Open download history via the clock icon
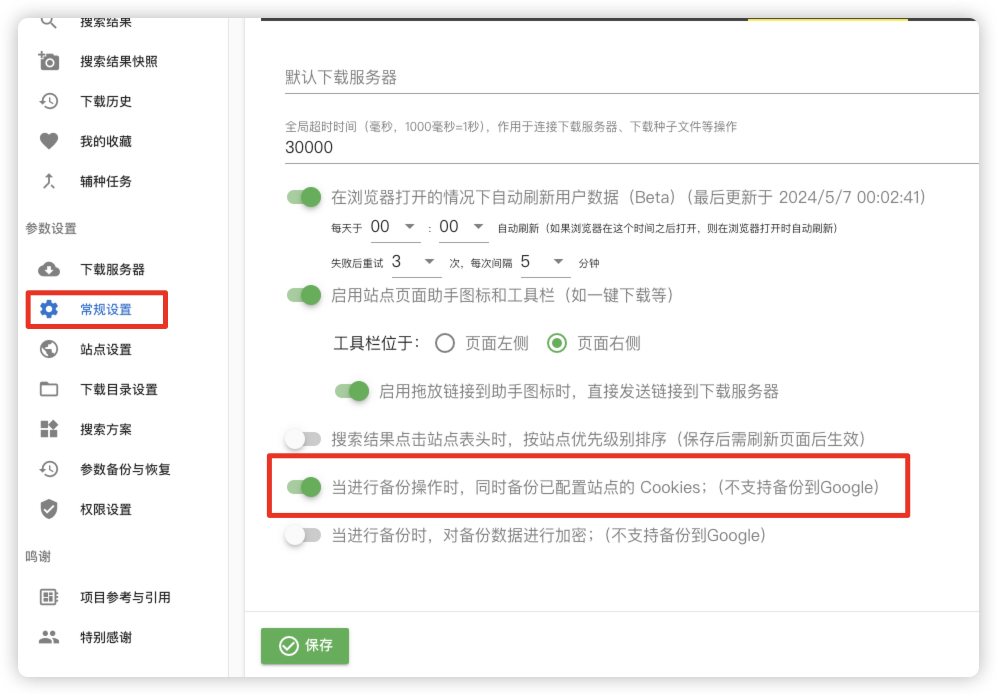Screen dimensions: 997x695 [x=48, y=101]
